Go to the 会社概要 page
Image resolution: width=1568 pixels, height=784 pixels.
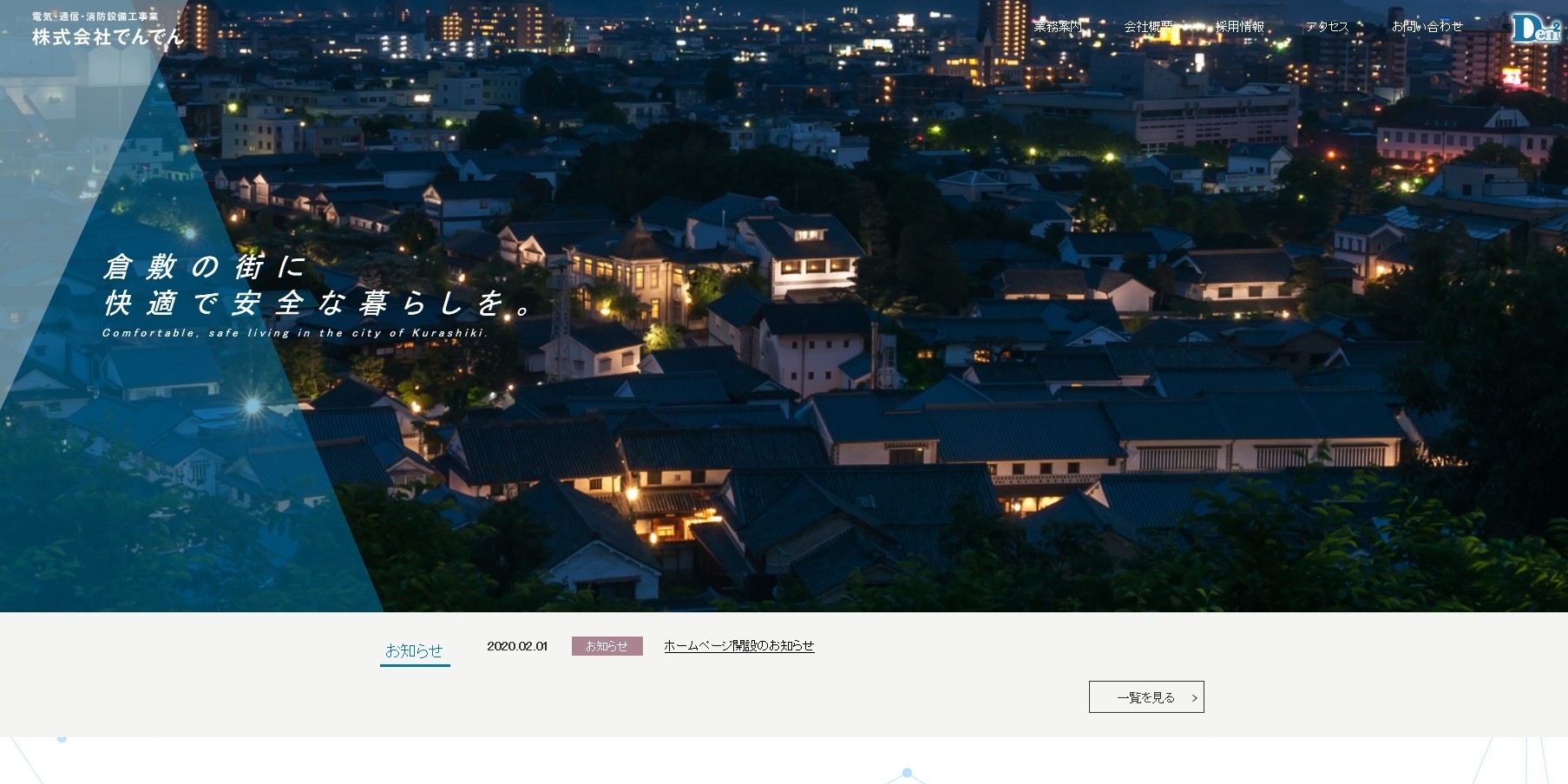1148,27
